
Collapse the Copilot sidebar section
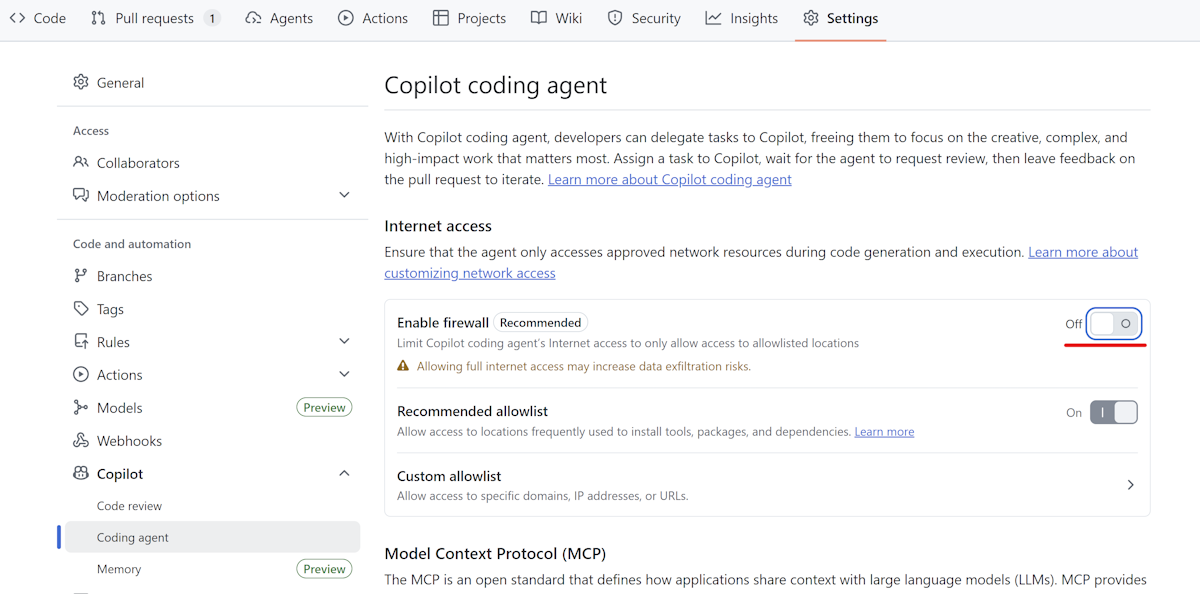coord(344,474)
